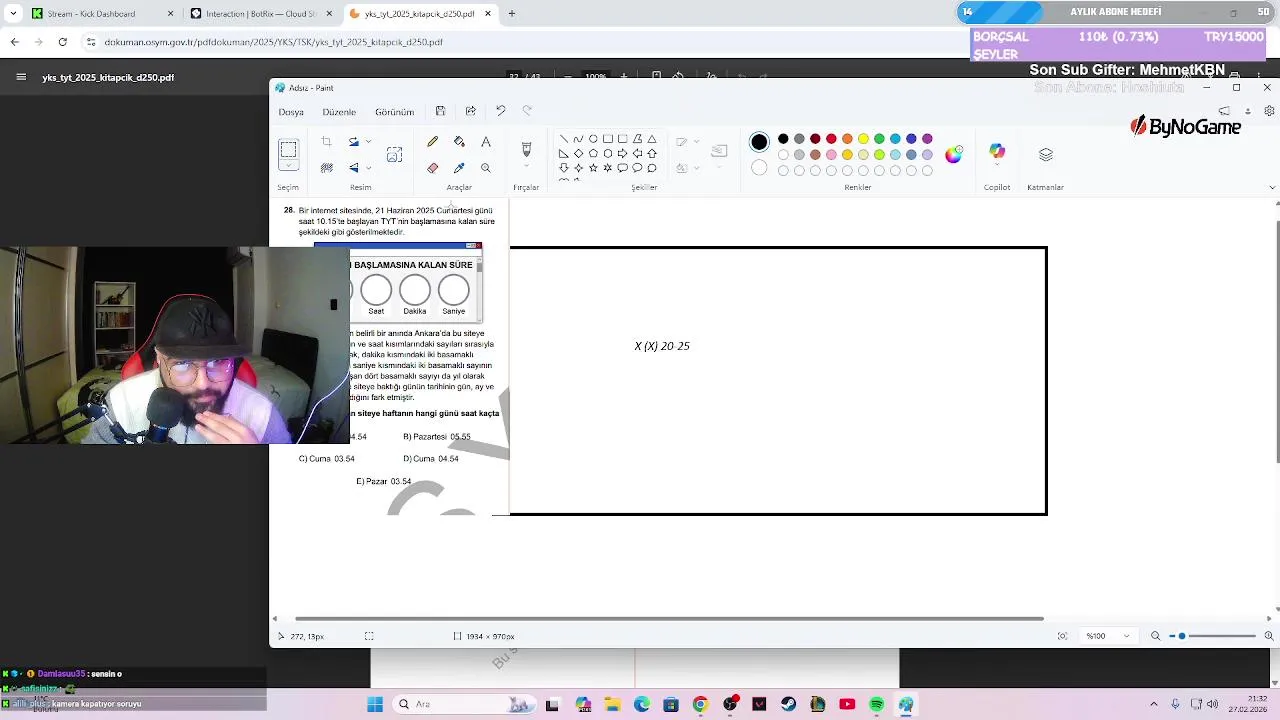This screenshot has height=720, width=1280.
Task: Click the fit-to-window icon in status bar
Action: (1062, 636)
